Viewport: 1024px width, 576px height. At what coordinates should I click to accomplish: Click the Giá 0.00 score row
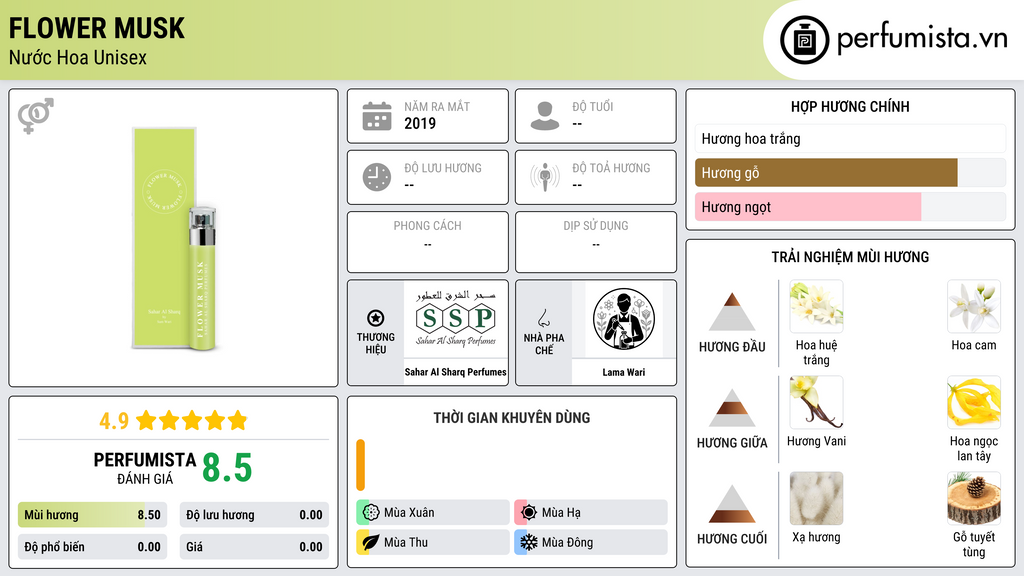coord(254,547)
